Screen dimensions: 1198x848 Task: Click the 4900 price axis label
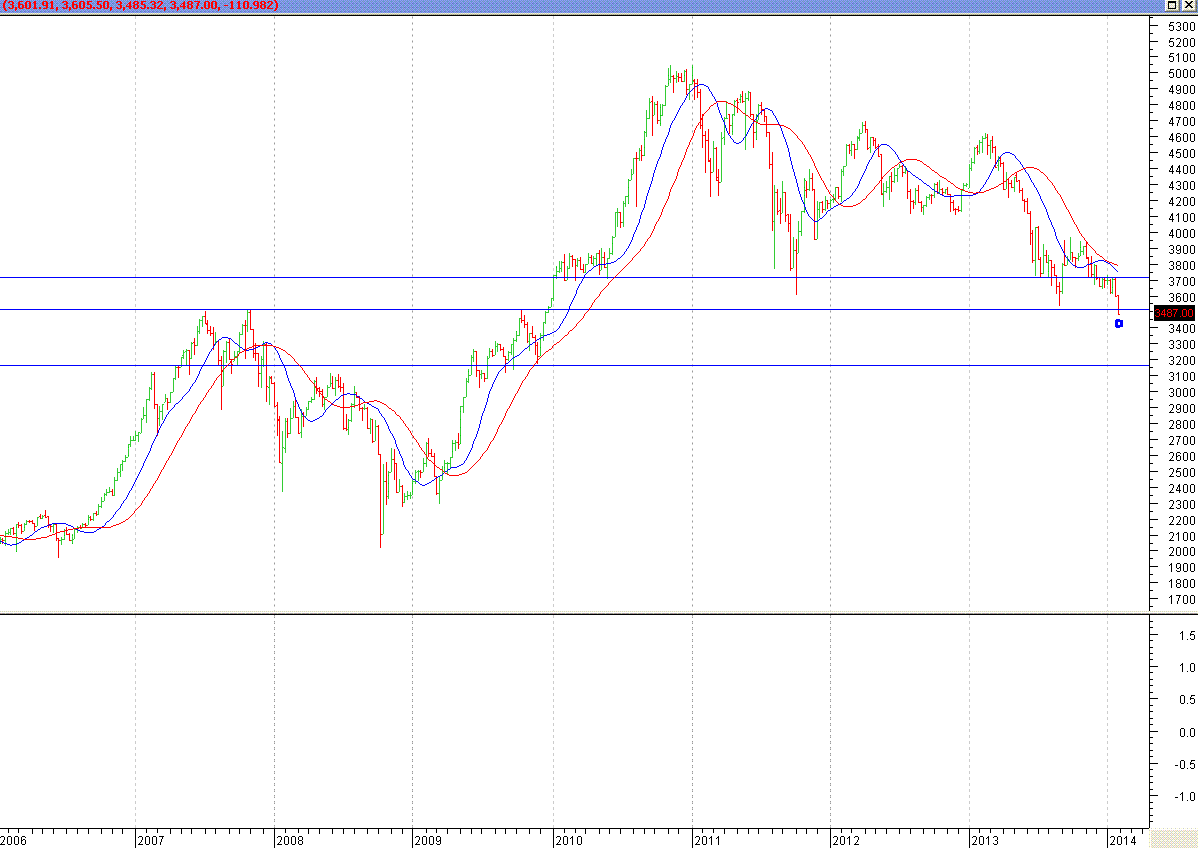(1181, 90)
